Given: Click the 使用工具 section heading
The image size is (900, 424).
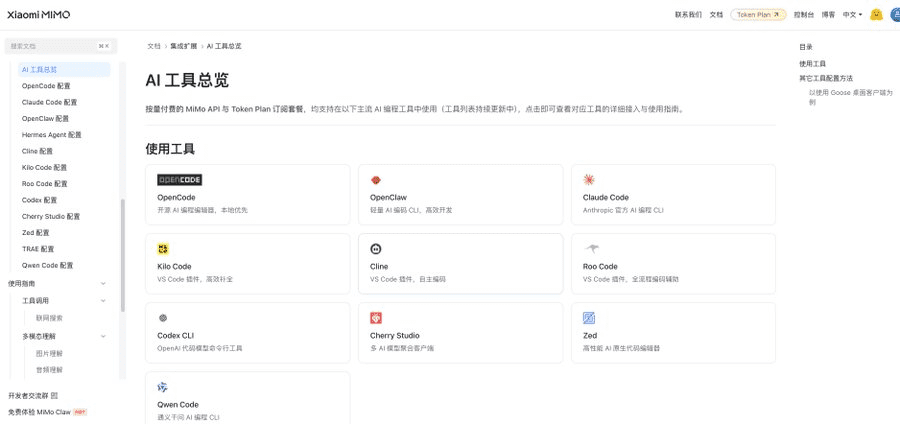Looking at the screenshot, I should (170, 150).
